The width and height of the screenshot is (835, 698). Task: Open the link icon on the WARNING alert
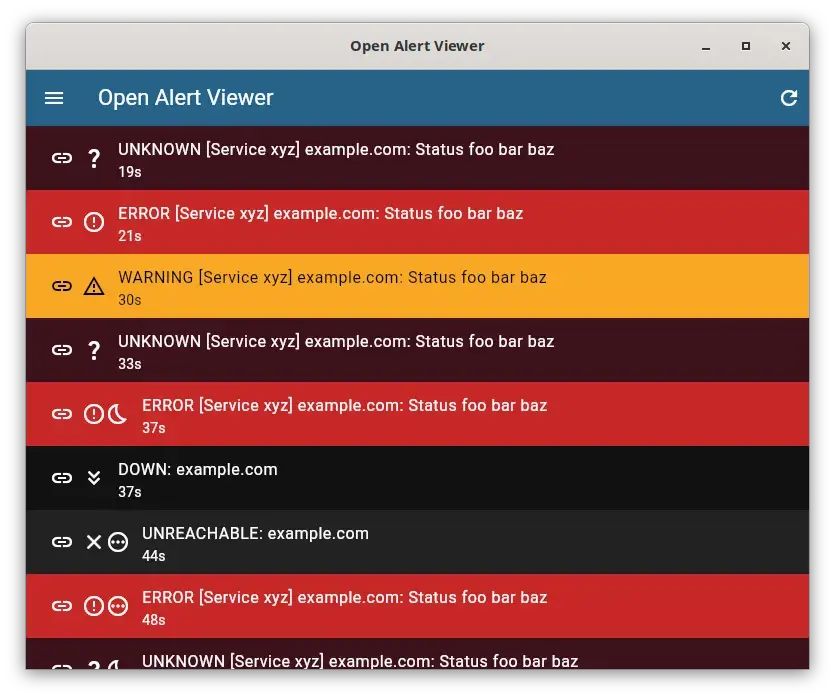[x=61, y=285]
